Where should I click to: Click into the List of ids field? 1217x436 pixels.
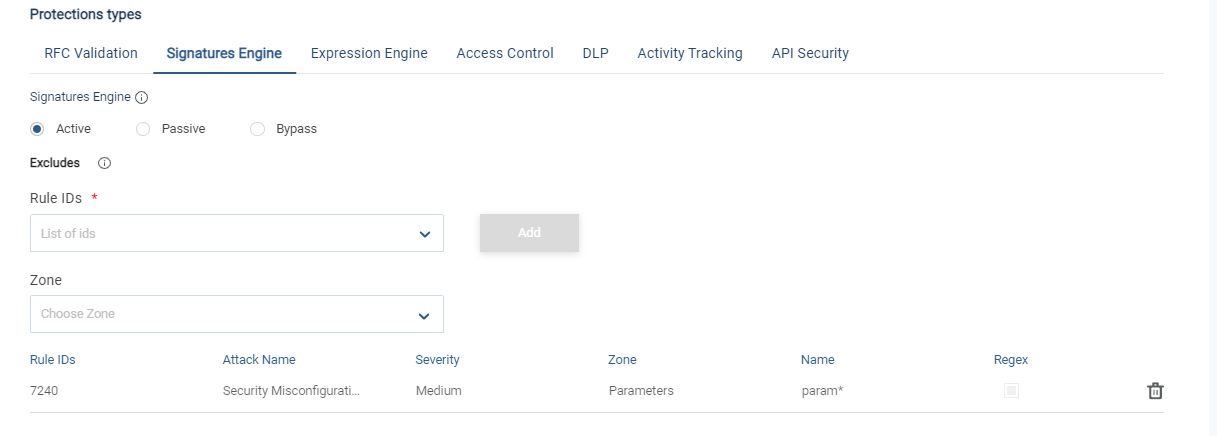click(x=220, y=234)
